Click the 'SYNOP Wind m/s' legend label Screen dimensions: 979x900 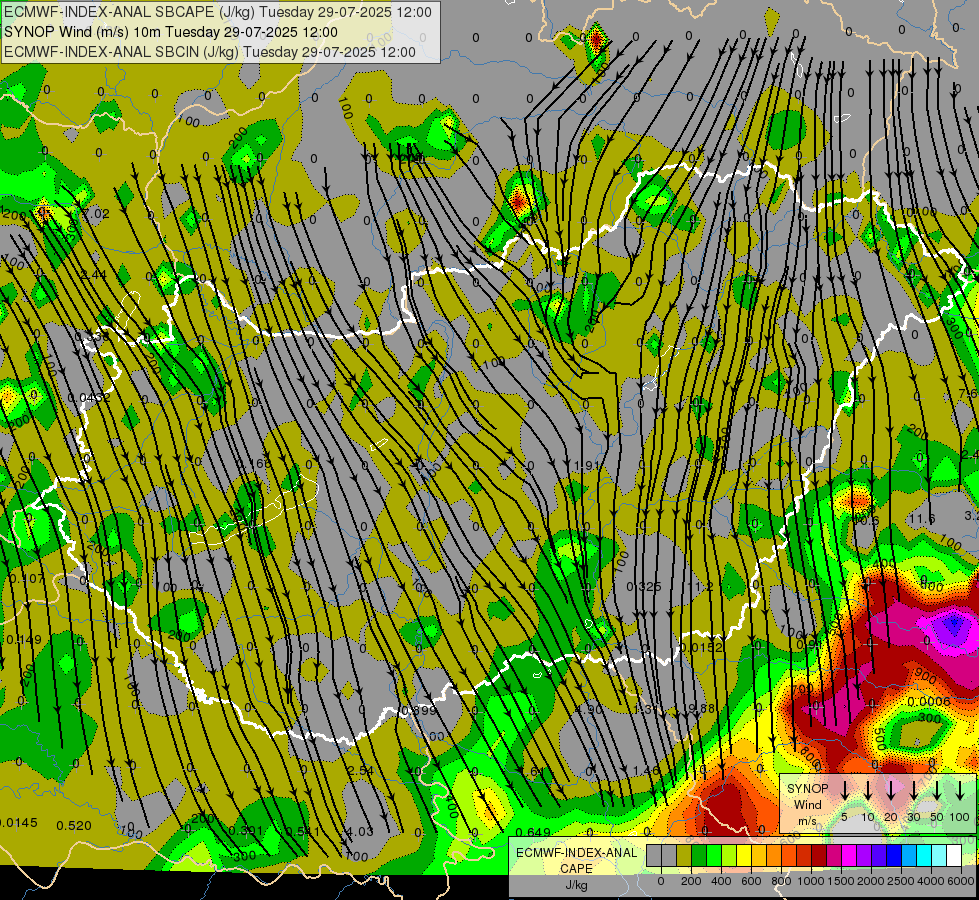coord(807,804)
